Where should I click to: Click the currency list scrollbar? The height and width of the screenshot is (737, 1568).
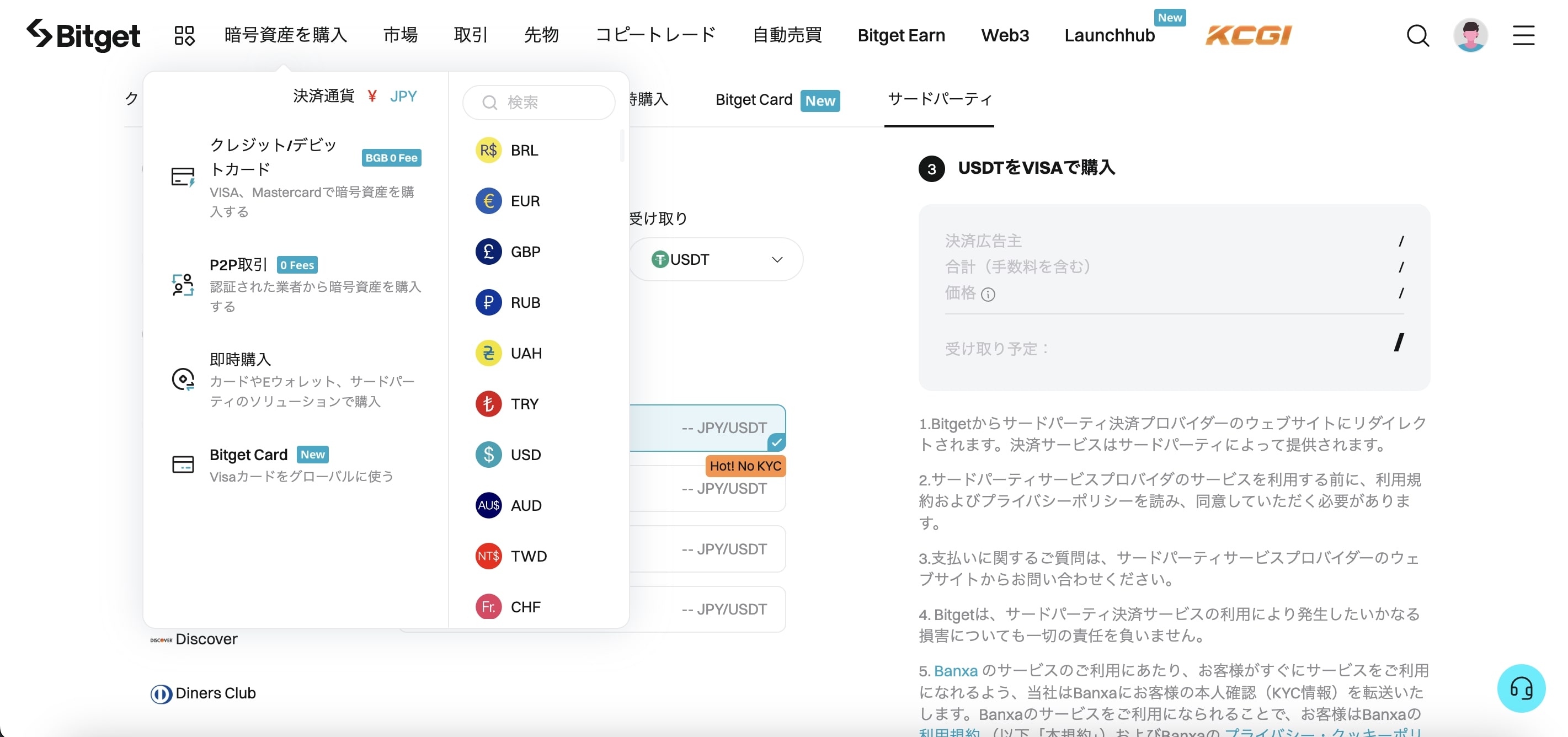click(x=622, y=146)
